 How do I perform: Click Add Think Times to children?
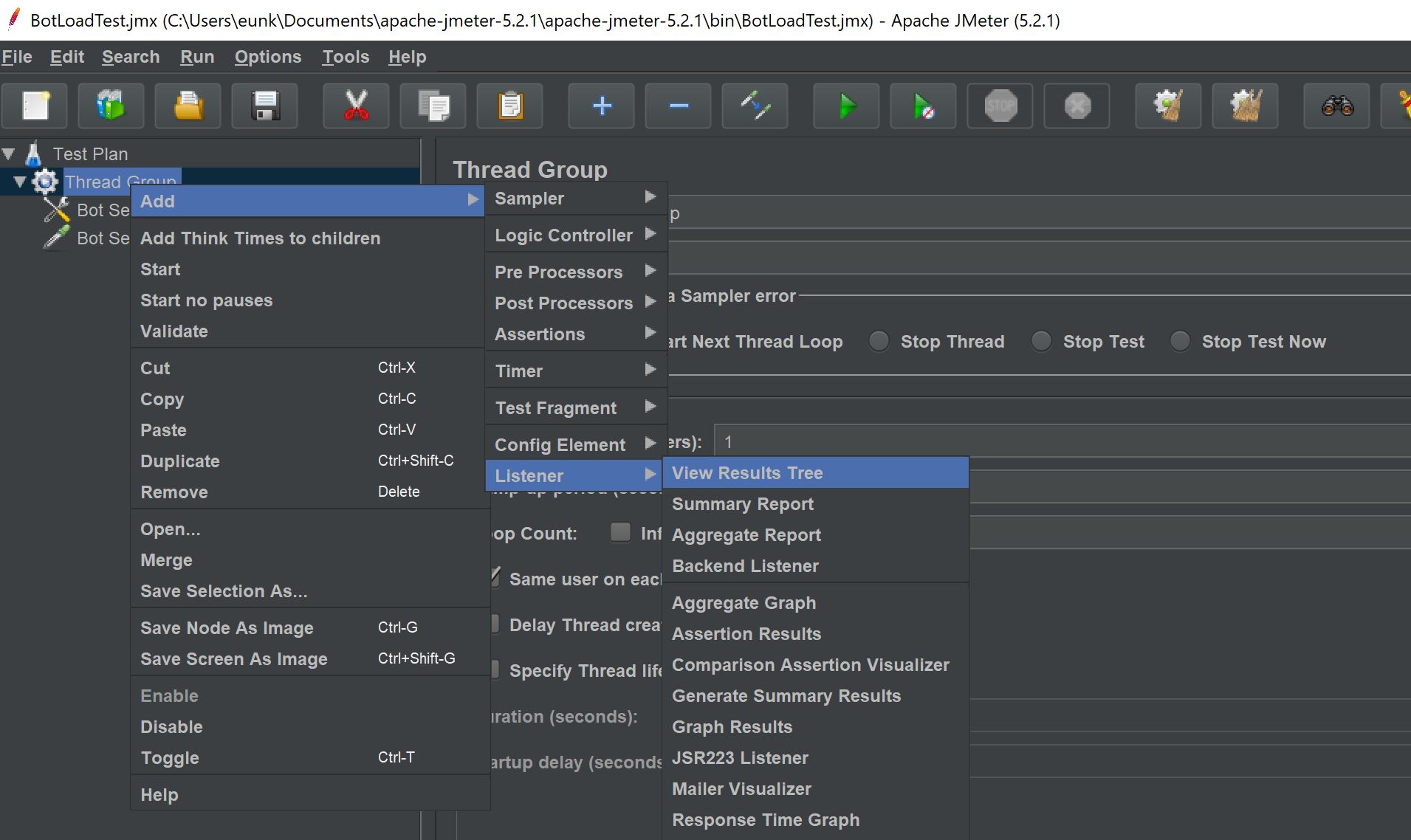pyautogui.click(x=308, y=238)
